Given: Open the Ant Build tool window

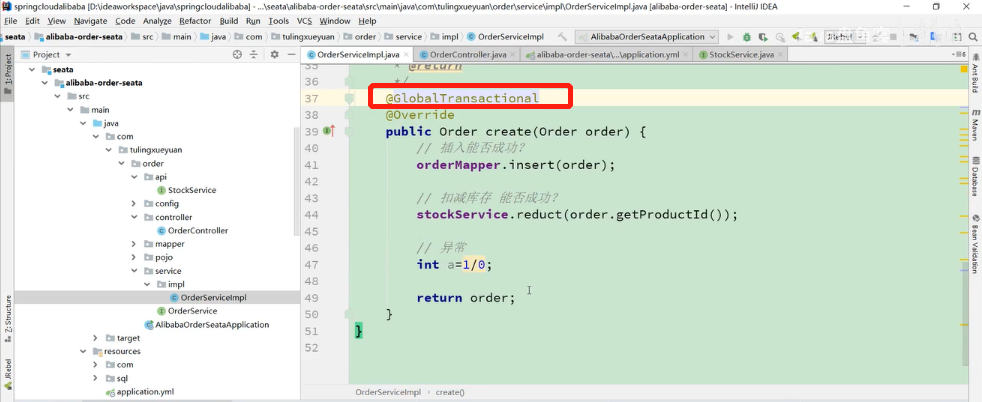Looking at the screenshot, I should (x=975, y=73).
